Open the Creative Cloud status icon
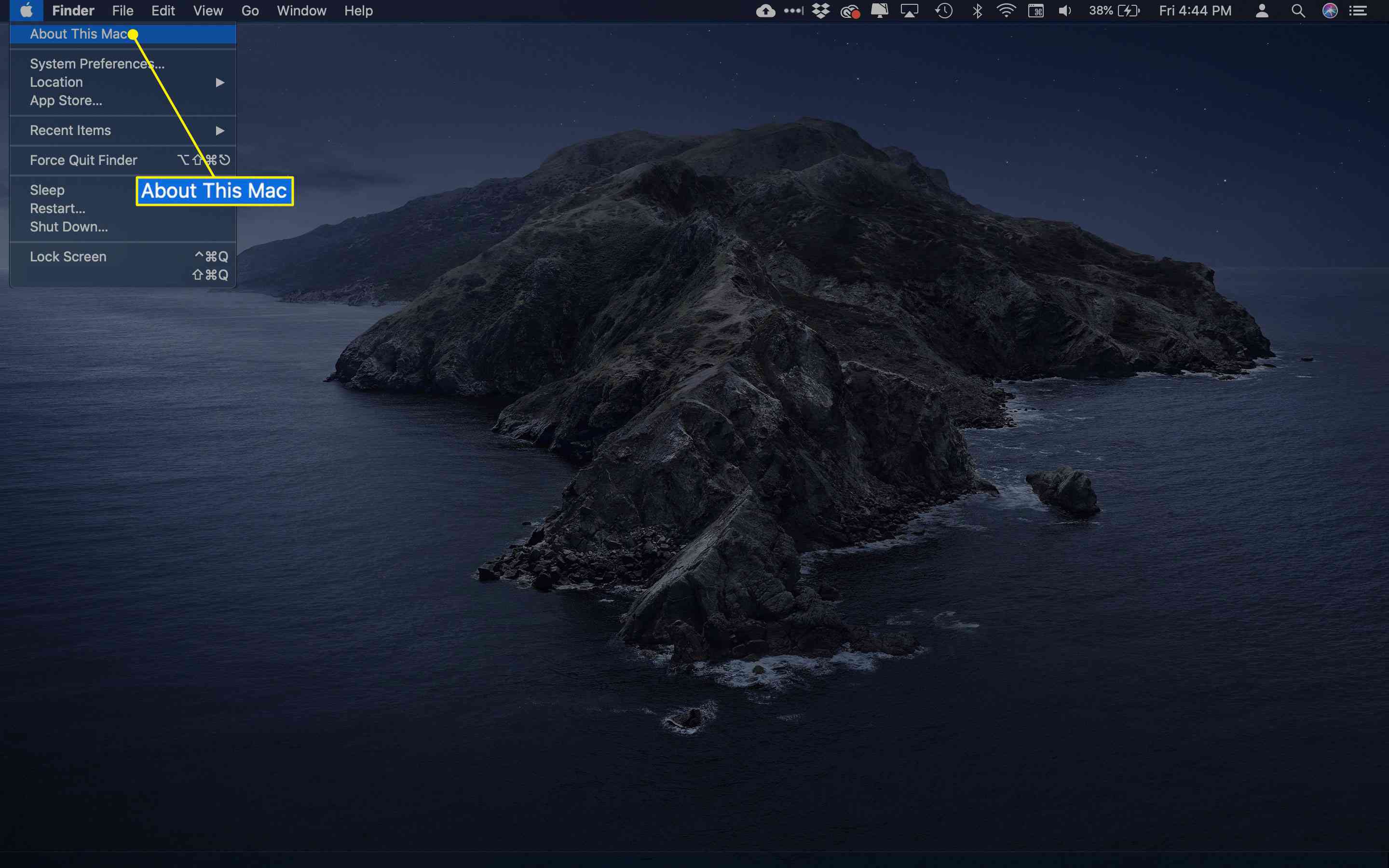 (x=850, y=11)
